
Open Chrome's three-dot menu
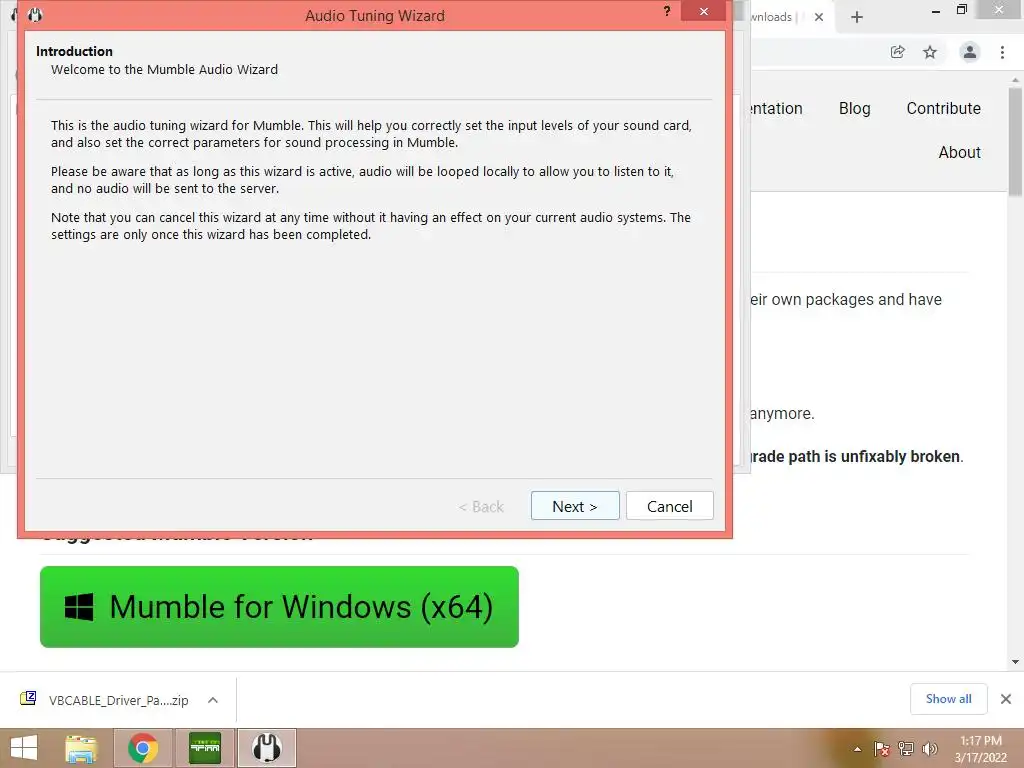point(1002,52)
